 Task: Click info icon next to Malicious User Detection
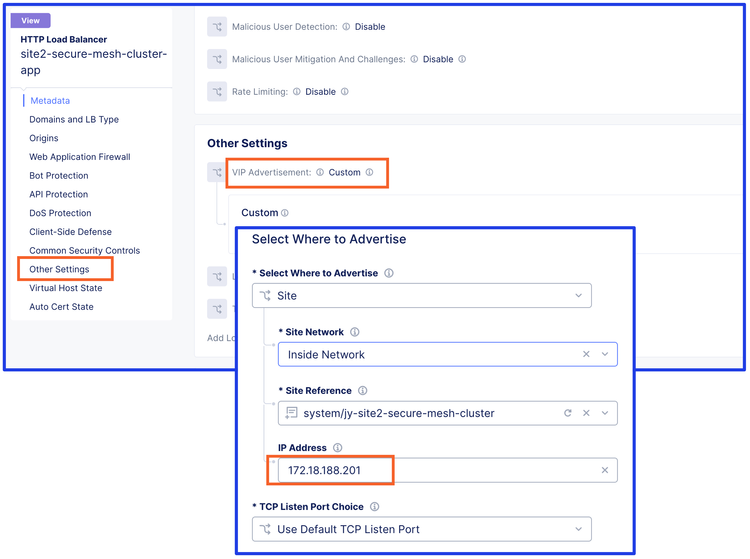point(347,27)
